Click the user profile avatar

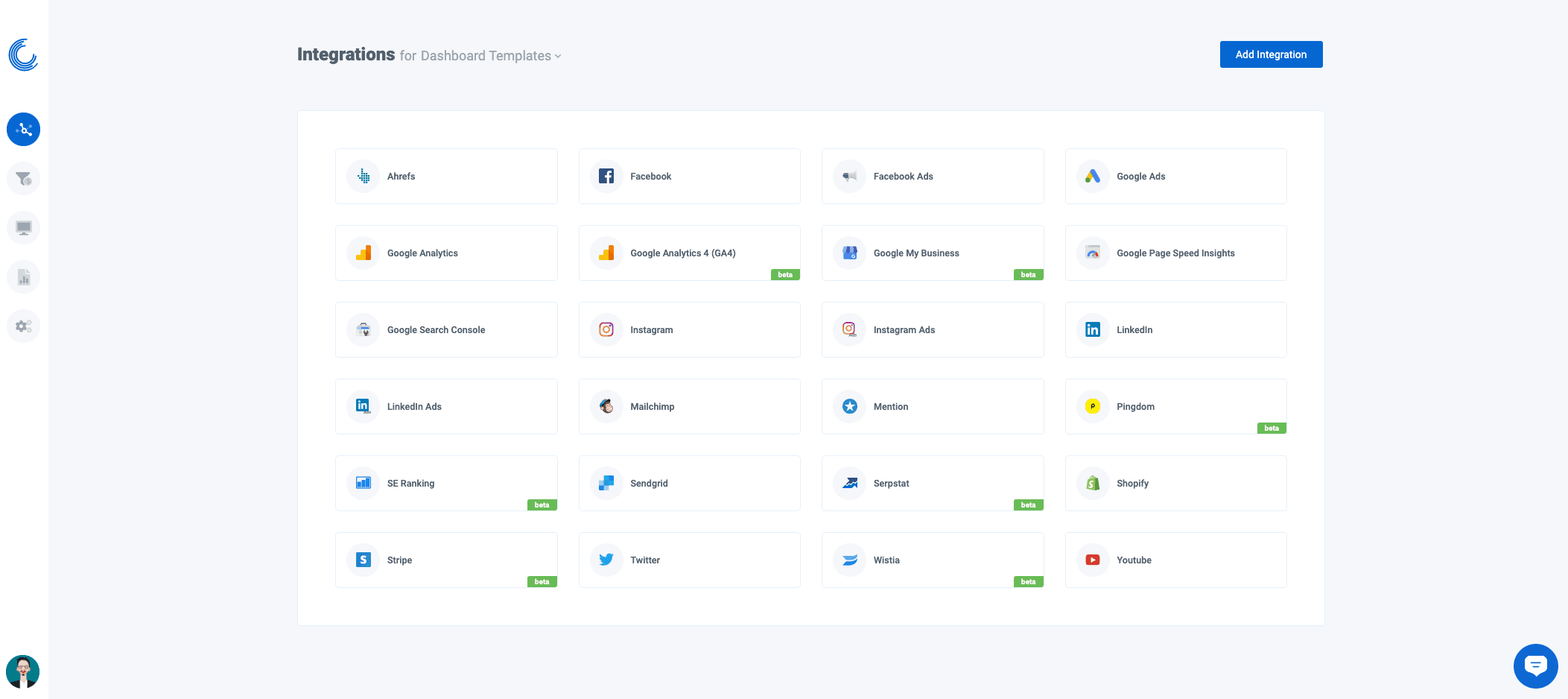[x=23, y=671]
